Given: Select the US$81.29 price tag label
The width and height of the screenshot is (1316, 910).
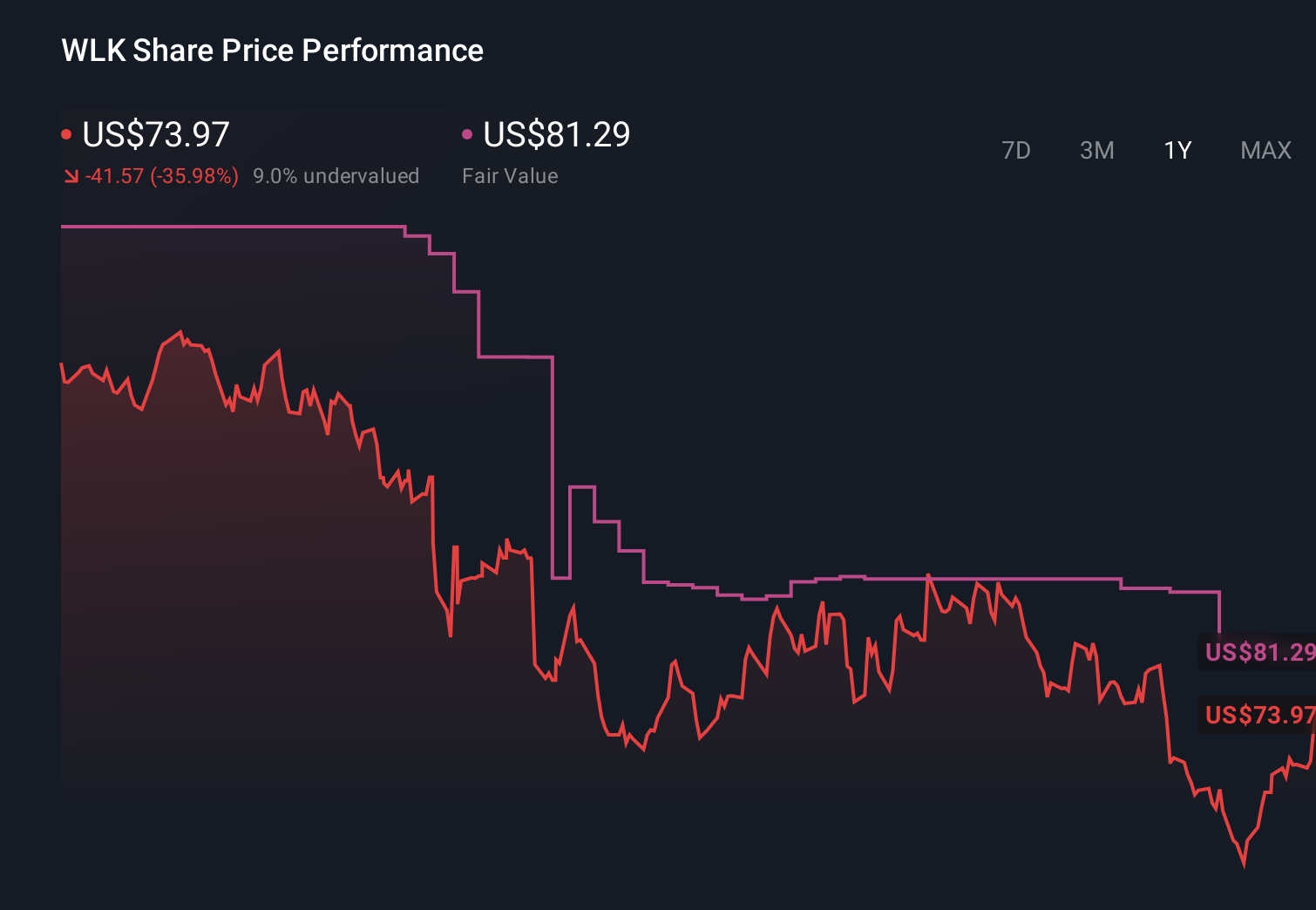Looking at the screenshot, I should point(1258,651).
